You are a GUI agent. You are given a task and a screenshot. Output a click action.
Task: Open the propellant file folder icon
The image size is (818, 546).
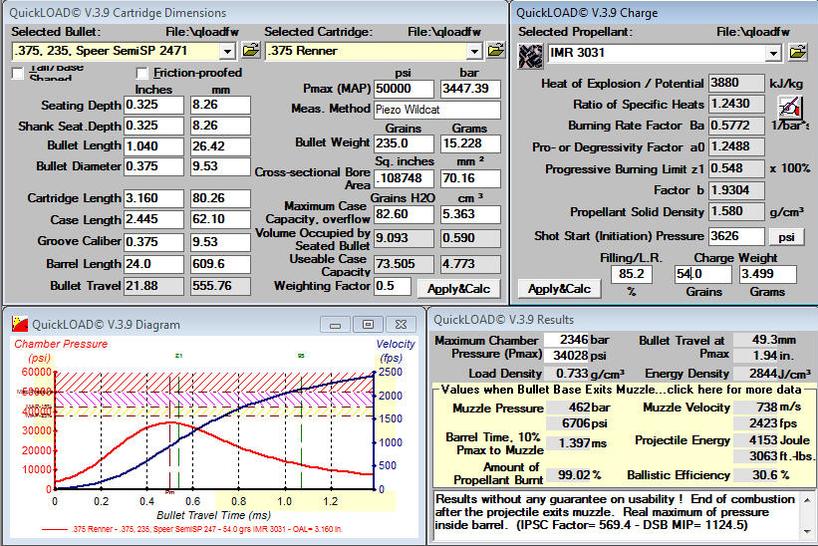pyautogui.click(x=797, y=52)
